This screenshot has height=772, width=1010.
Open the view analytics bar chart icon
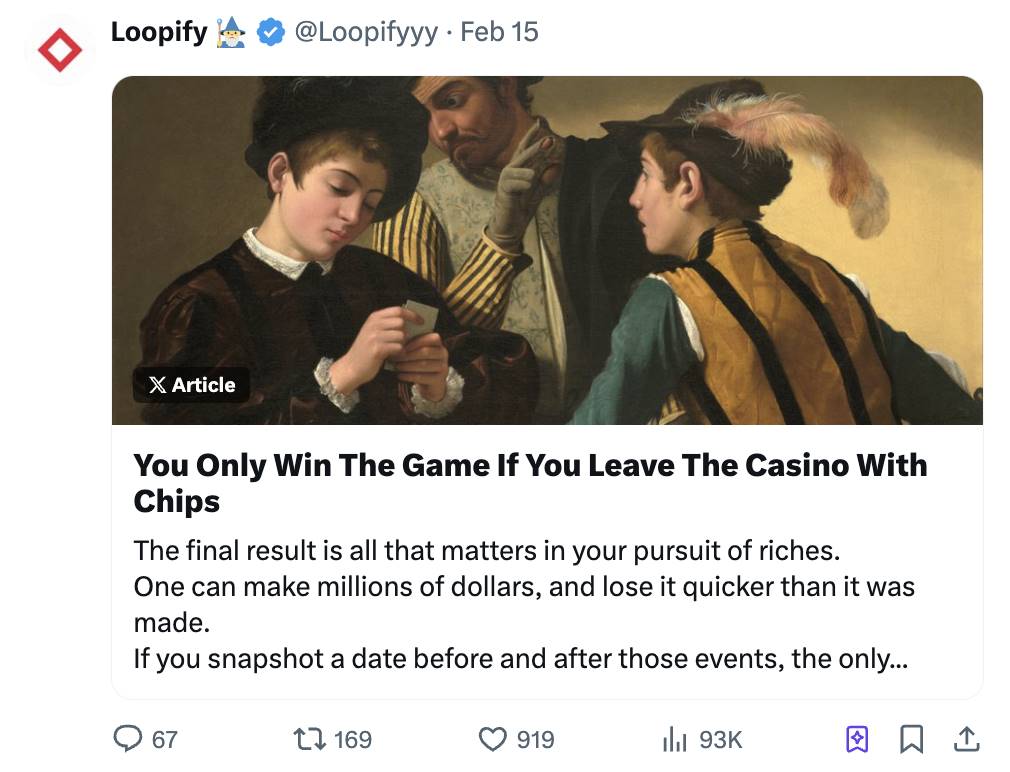674,739
